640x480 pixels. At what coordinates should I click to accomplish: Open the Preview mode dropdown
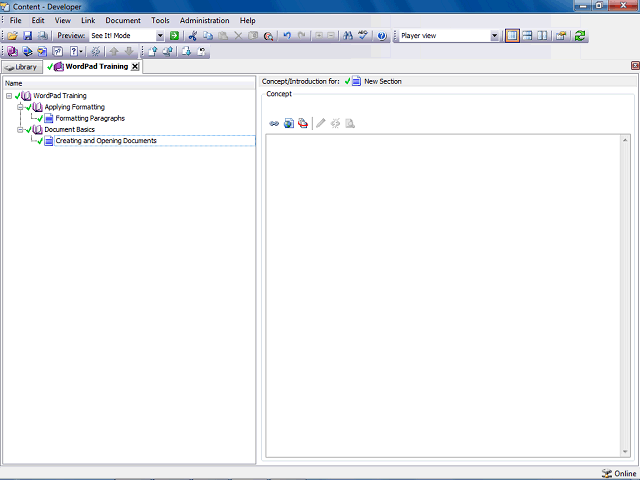point(160,36)
